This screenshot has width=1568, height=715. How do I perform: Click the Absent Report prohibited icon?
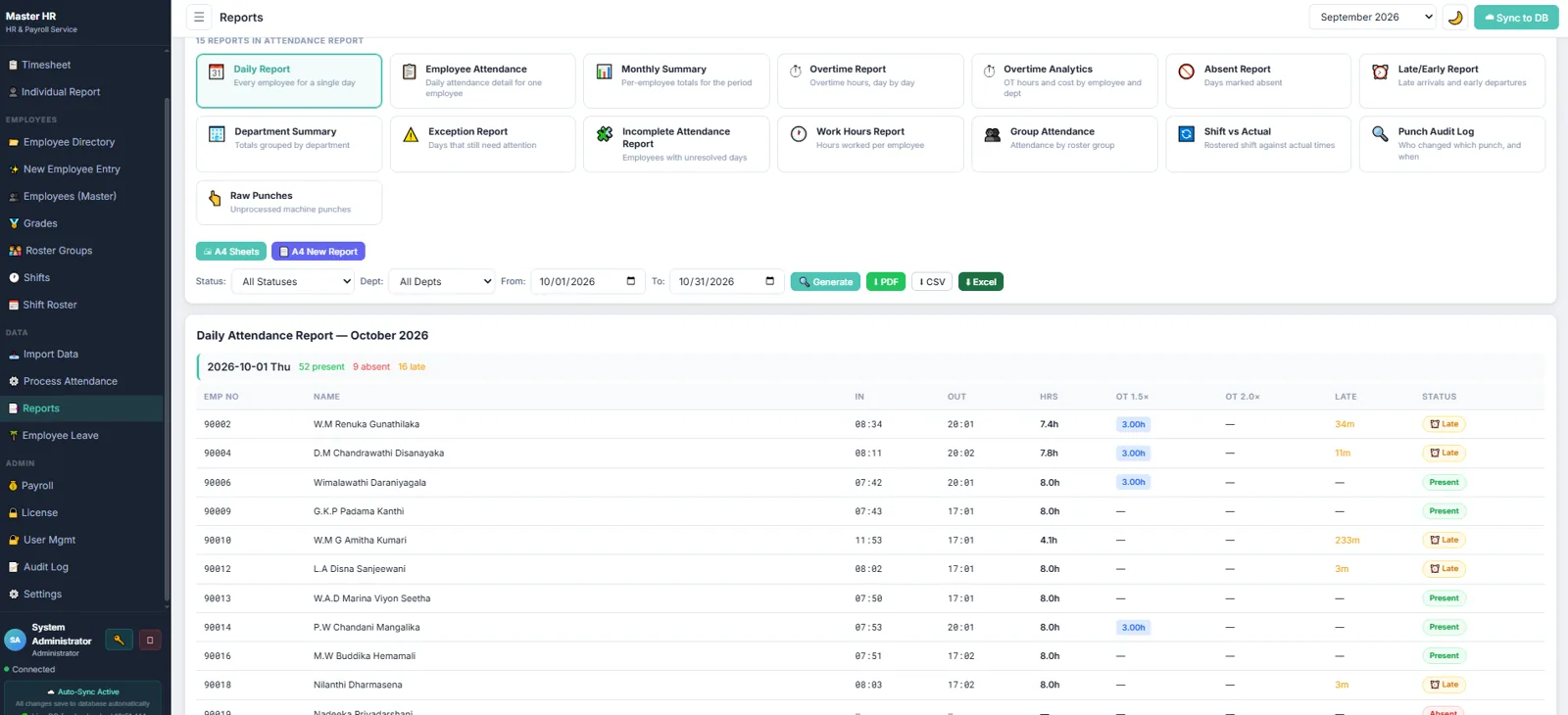pyautogui.click(x=1186, y=71)
